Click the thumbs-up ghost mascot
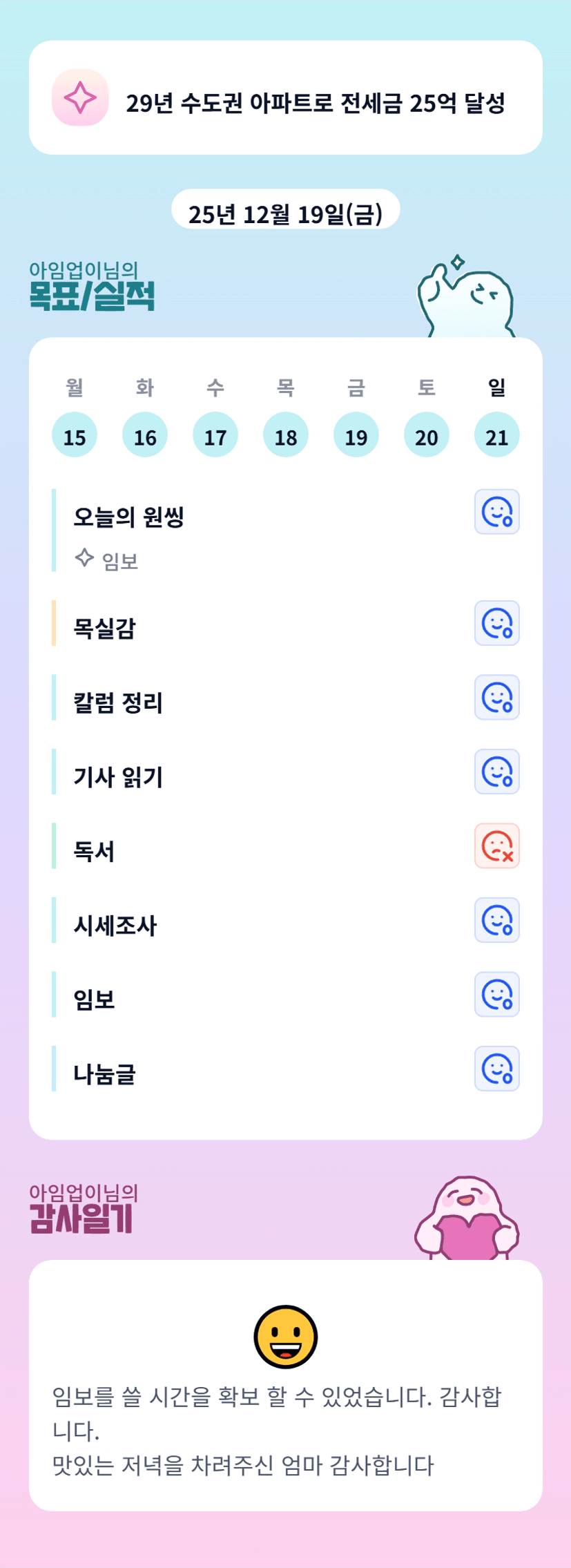Screen dimensions: 571x1568 466,300
